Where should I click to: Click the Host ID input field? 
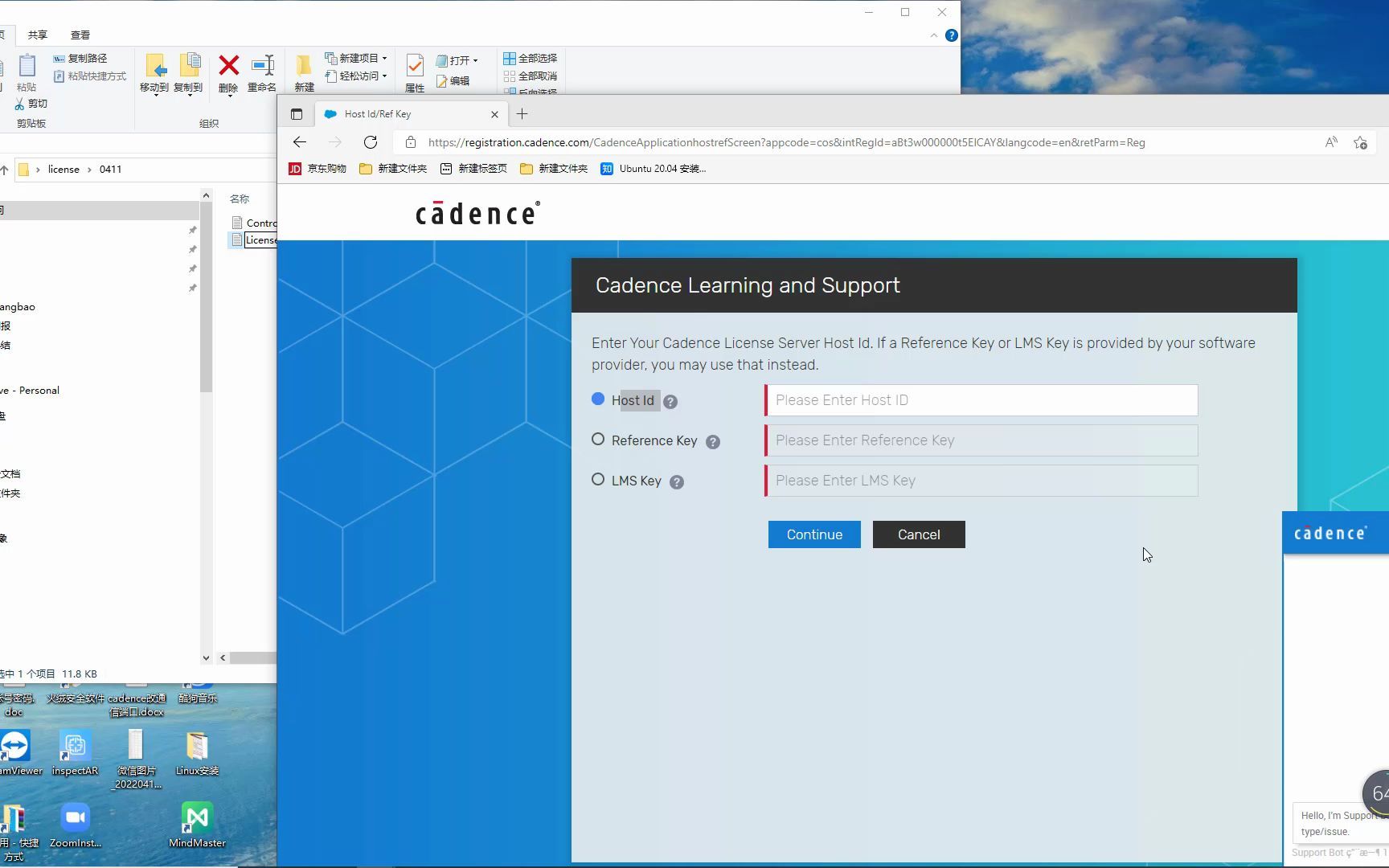(x=981, y=400)
